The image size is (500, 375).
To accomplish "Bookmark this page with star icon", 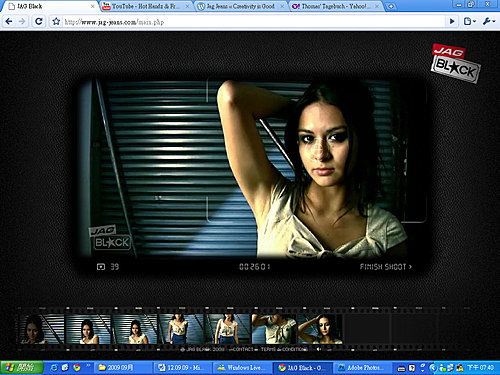I will point(56,22).
